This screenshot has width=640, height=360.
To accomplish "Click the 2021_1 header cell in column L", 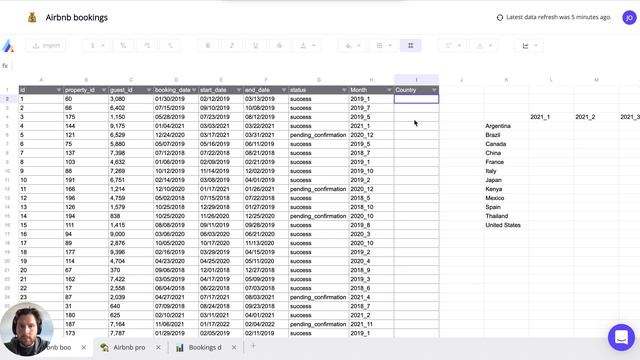I will point(551,117).
